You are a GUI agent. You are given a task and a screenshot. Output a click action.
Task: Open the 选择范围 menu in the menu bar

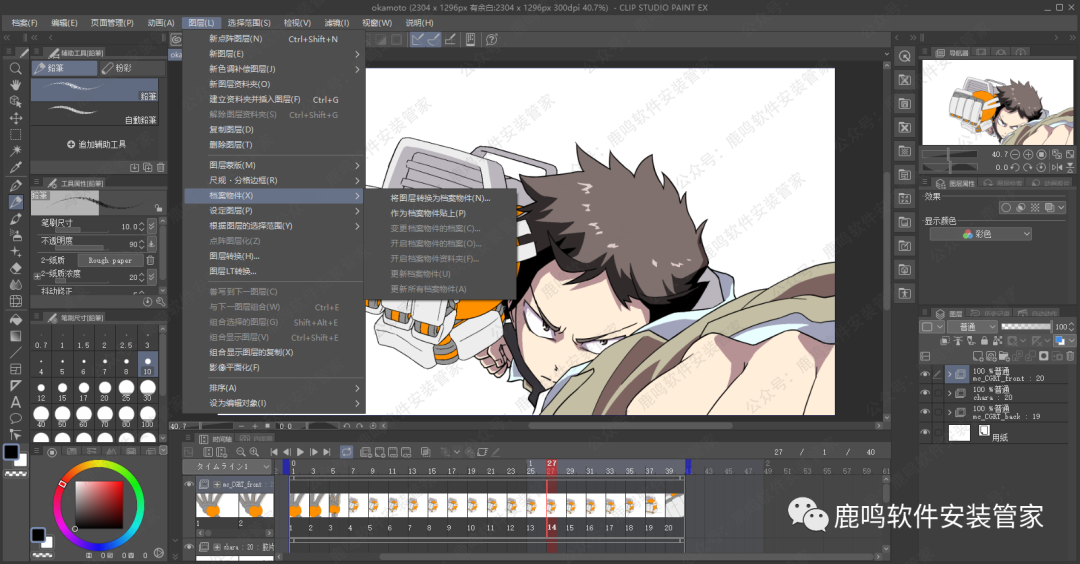[x=249, y=22]
